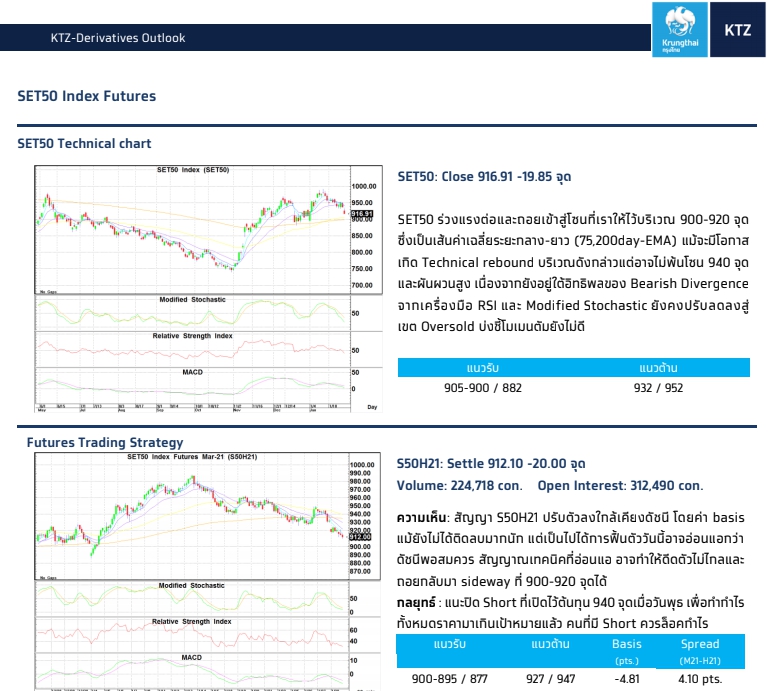Click the Modified Stochastic panel under futures chart
The image size is (782, 691).
pos(192,599)
